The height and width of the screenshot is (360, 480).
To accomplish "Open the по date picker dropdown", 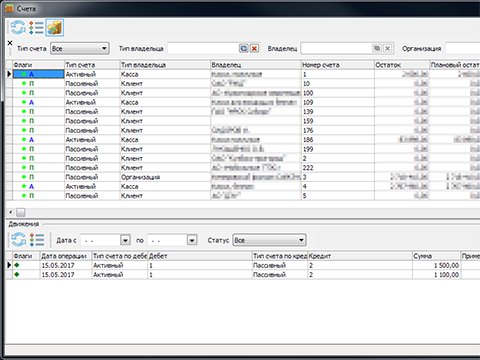I will pyautogui.click(x=192, y=240).
